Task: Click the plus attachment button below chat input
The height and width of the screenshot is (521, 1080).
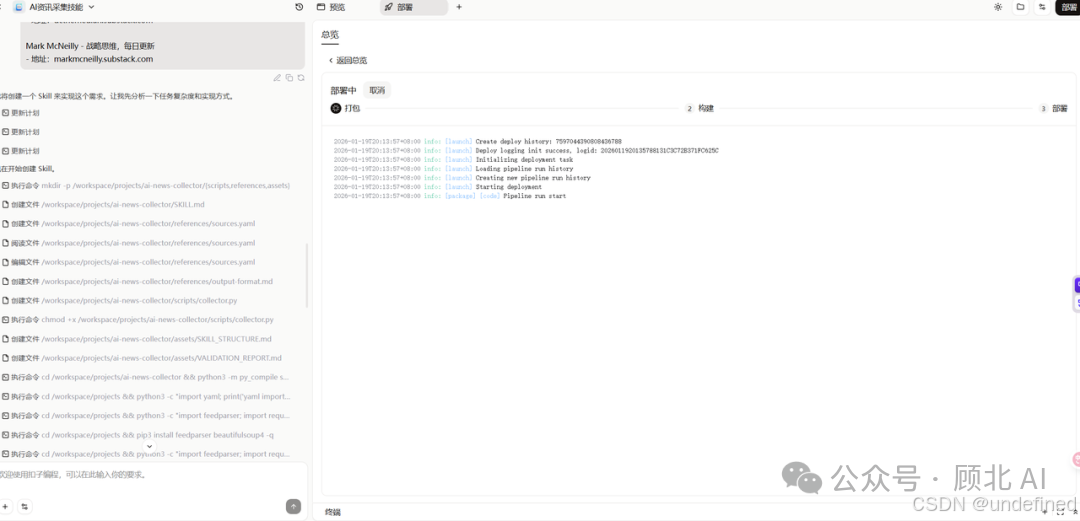Action: (x=5, y=507)
